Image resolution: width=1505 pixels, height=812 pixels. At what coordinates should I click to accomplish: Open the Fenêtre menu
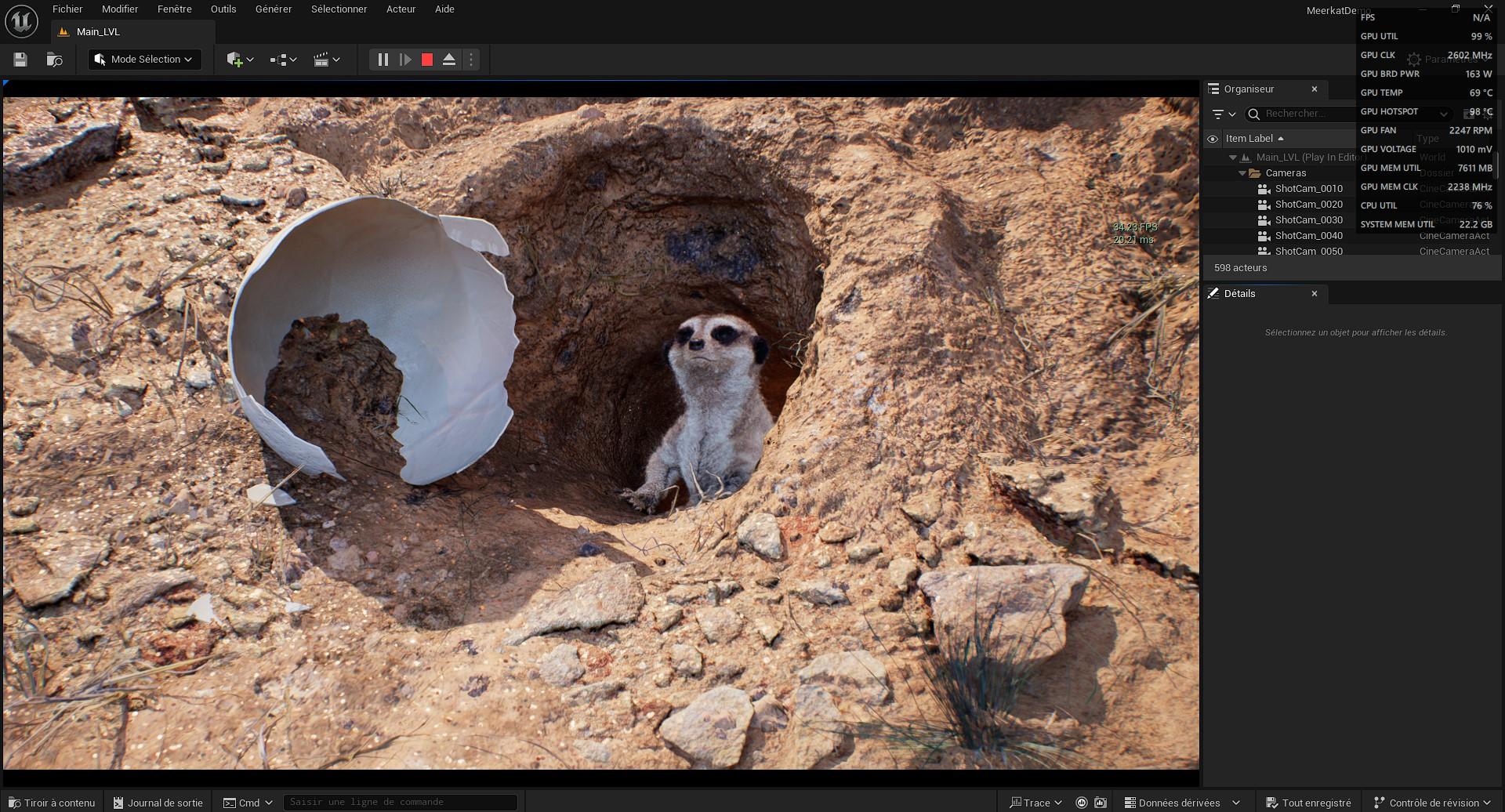[x=174, y=9]
